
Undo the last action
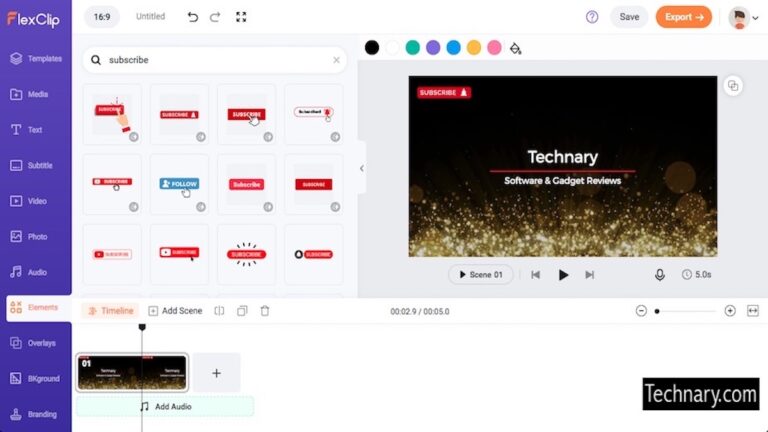pyautogui.click(x=193, y=17)
